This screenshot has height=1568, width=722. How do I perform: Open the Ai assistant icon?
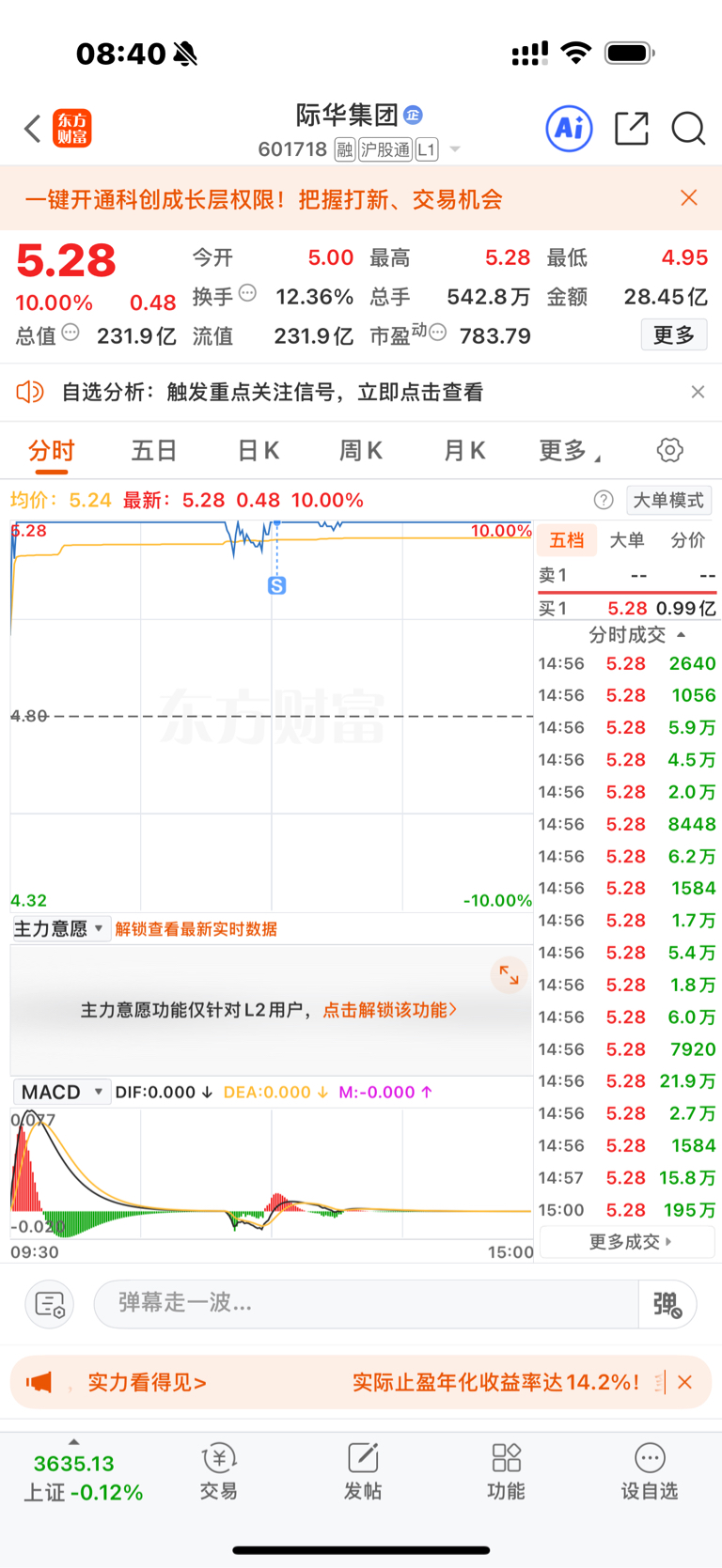click(x=570, y=128)
